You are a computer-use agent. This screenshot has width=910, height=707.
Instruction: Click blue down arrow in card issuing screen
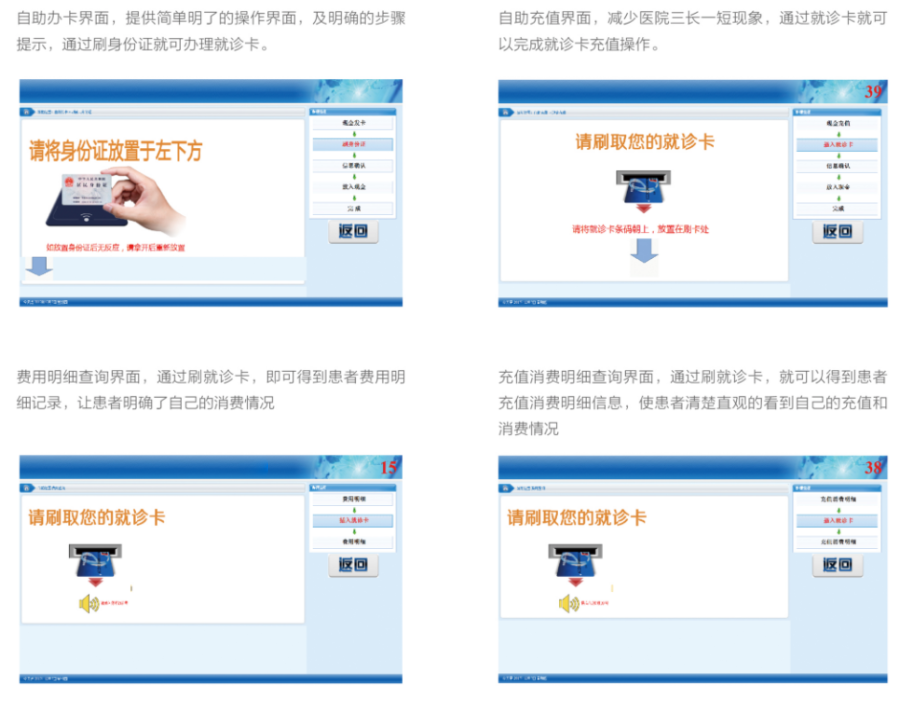click(39, 265)
